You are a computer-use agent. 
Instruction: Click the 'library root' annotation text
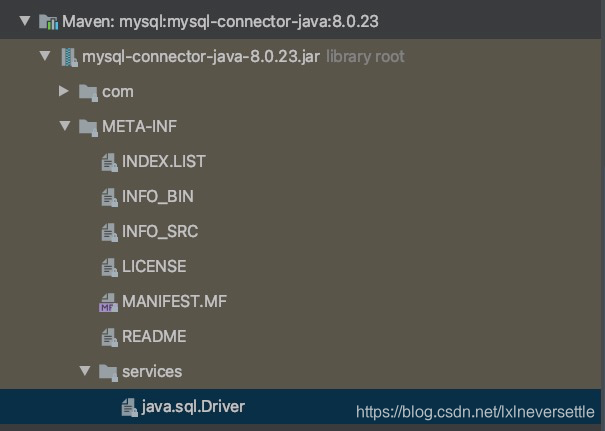[x=365, y=57]
